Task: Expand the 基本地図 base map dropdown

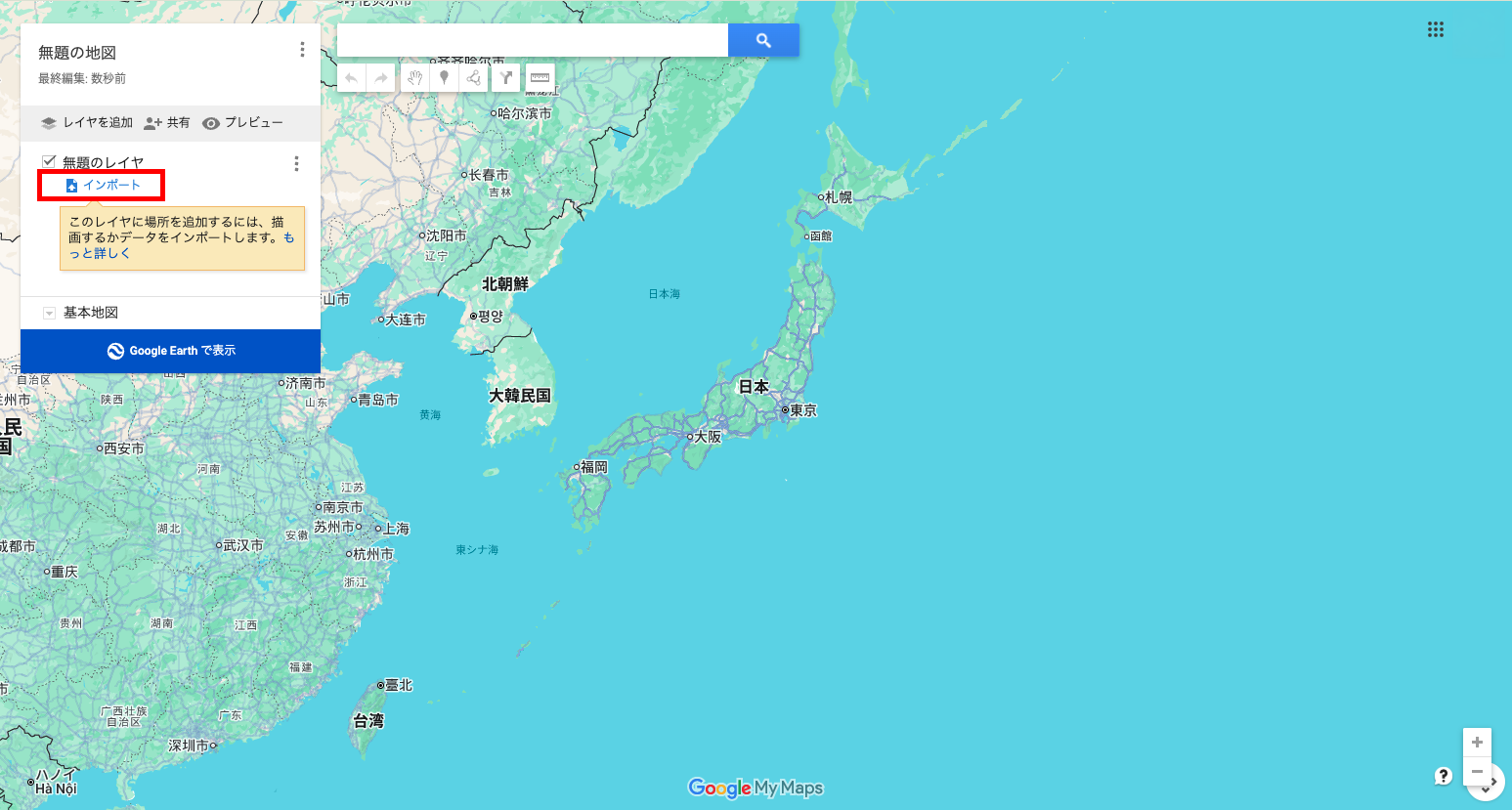Action: pyautogui.click(x=49, y=313)
